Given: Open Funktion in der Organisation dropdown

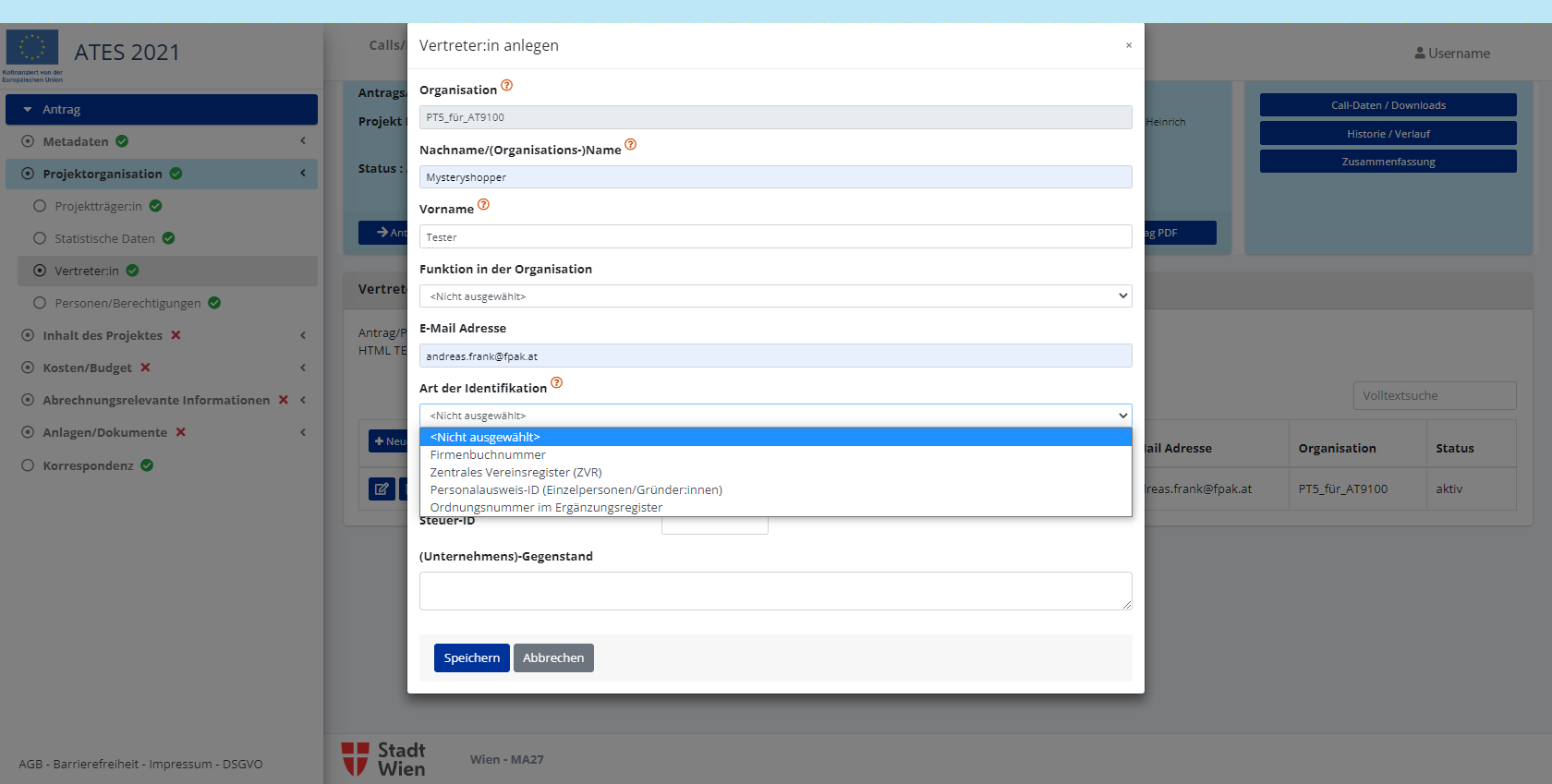Looking at the screenshot, I should [x=775, y=296].
